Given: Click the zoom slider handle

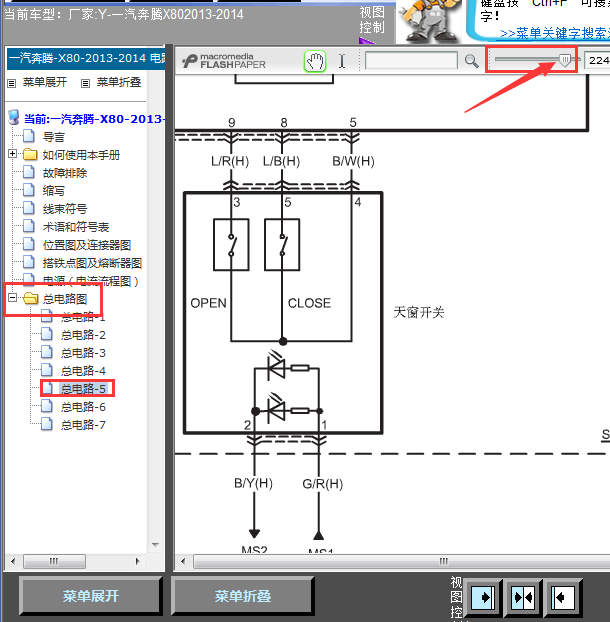Looking at the screenshot, I should 565,60.
